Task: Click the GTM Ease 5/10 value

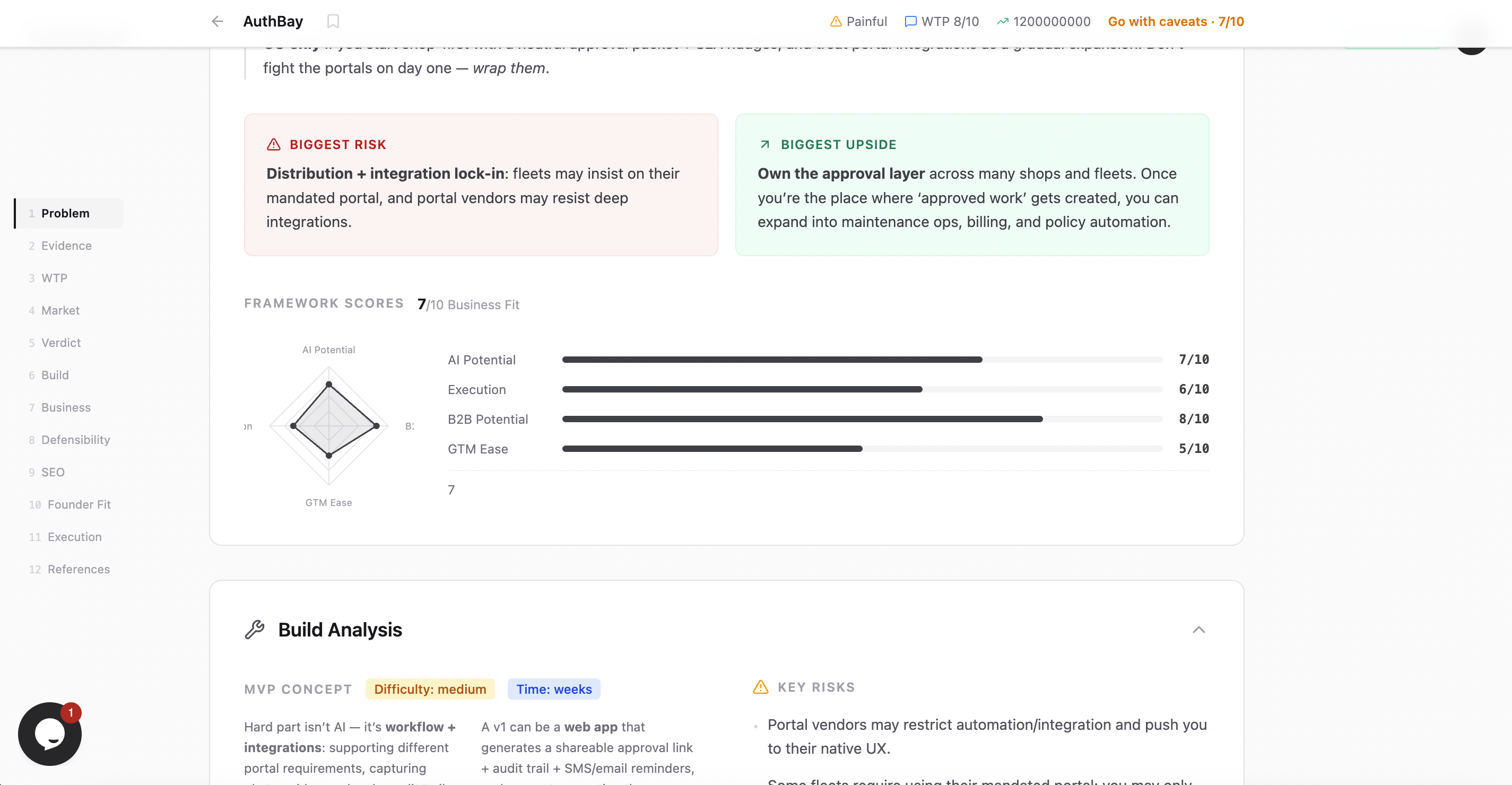Action: click(1194, 448)
